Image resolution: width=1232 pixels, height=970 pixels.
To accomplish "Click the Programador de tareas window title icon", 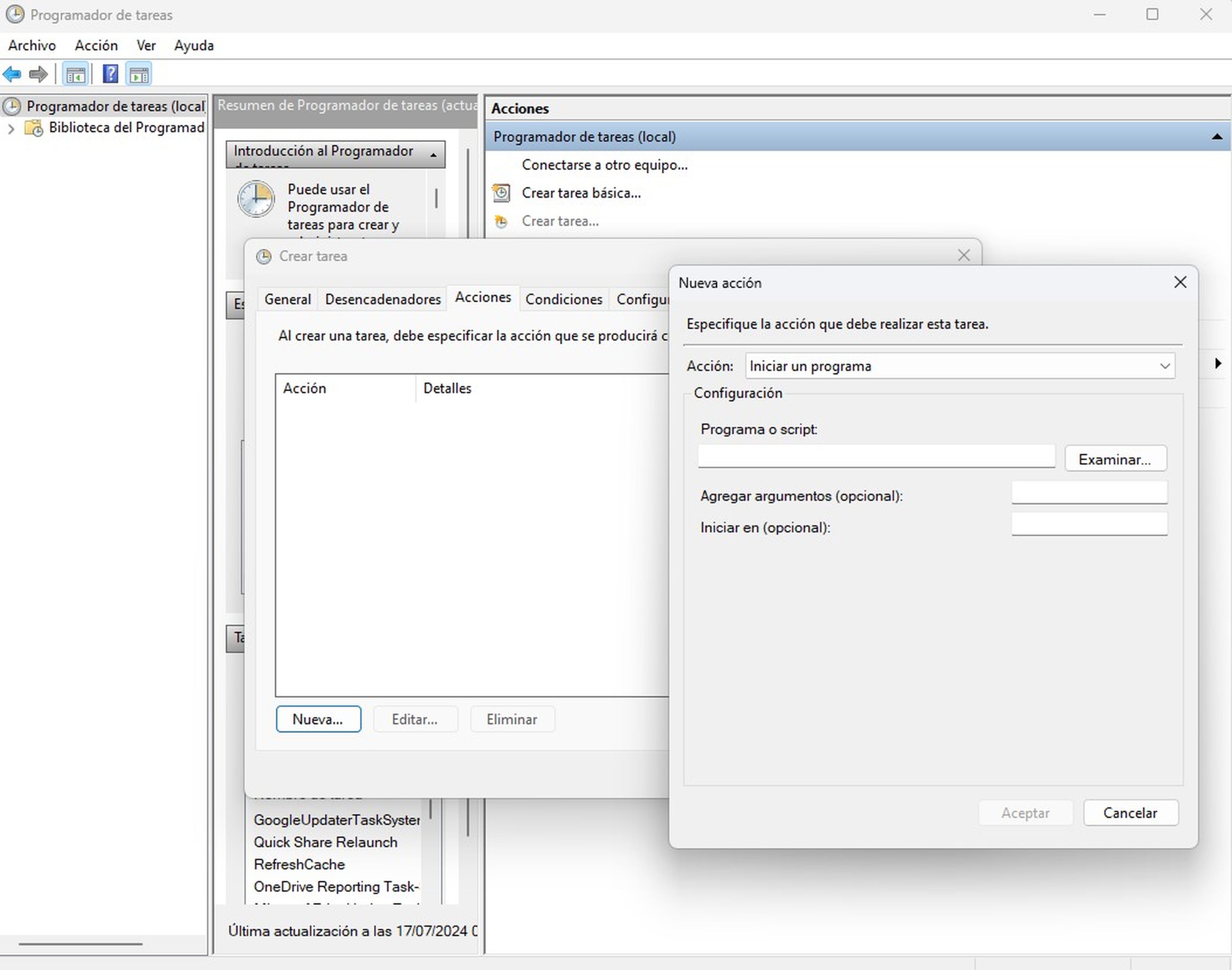I will coord(15,15).
